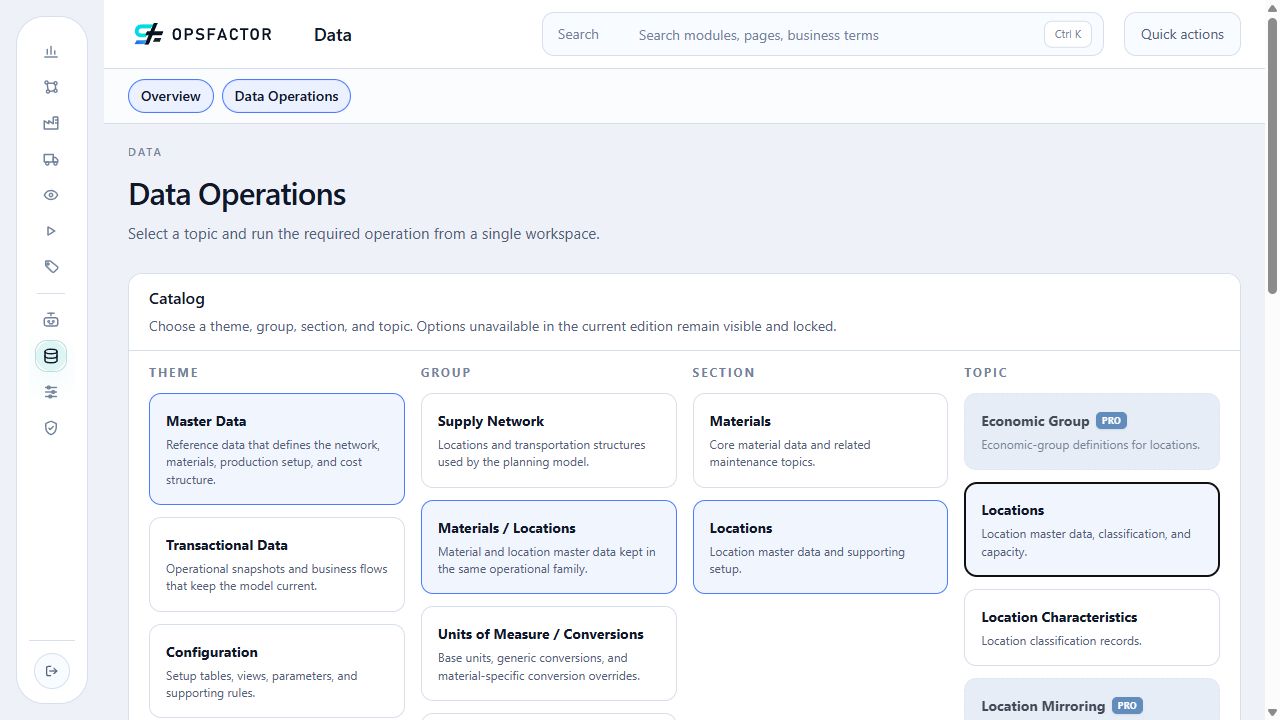Click the Opsfactor logo
The width and height of the screenshot is (1280, 720).
[203, 34]
